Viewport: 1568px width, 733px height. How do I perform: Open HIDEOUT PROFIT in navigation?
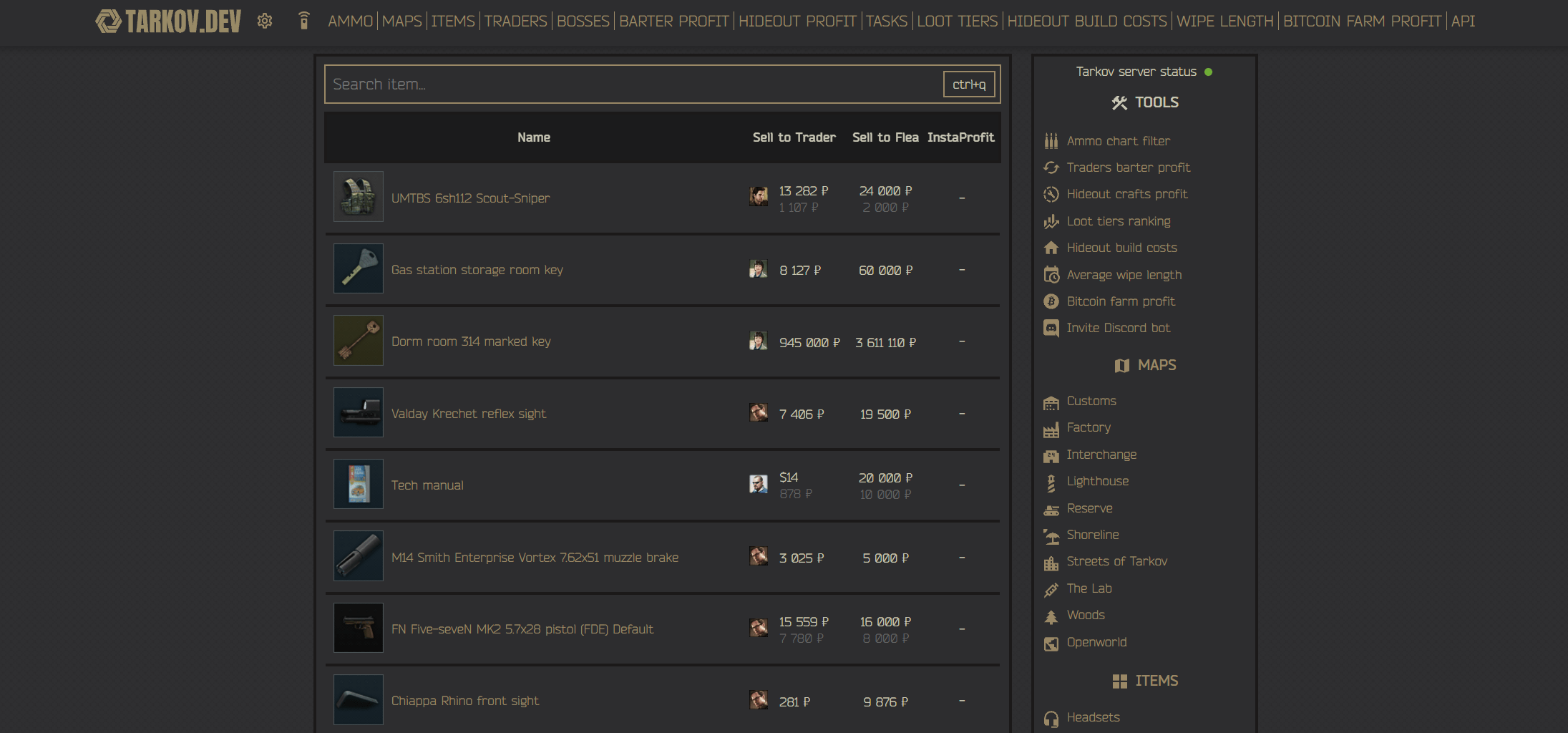[797, 21]
